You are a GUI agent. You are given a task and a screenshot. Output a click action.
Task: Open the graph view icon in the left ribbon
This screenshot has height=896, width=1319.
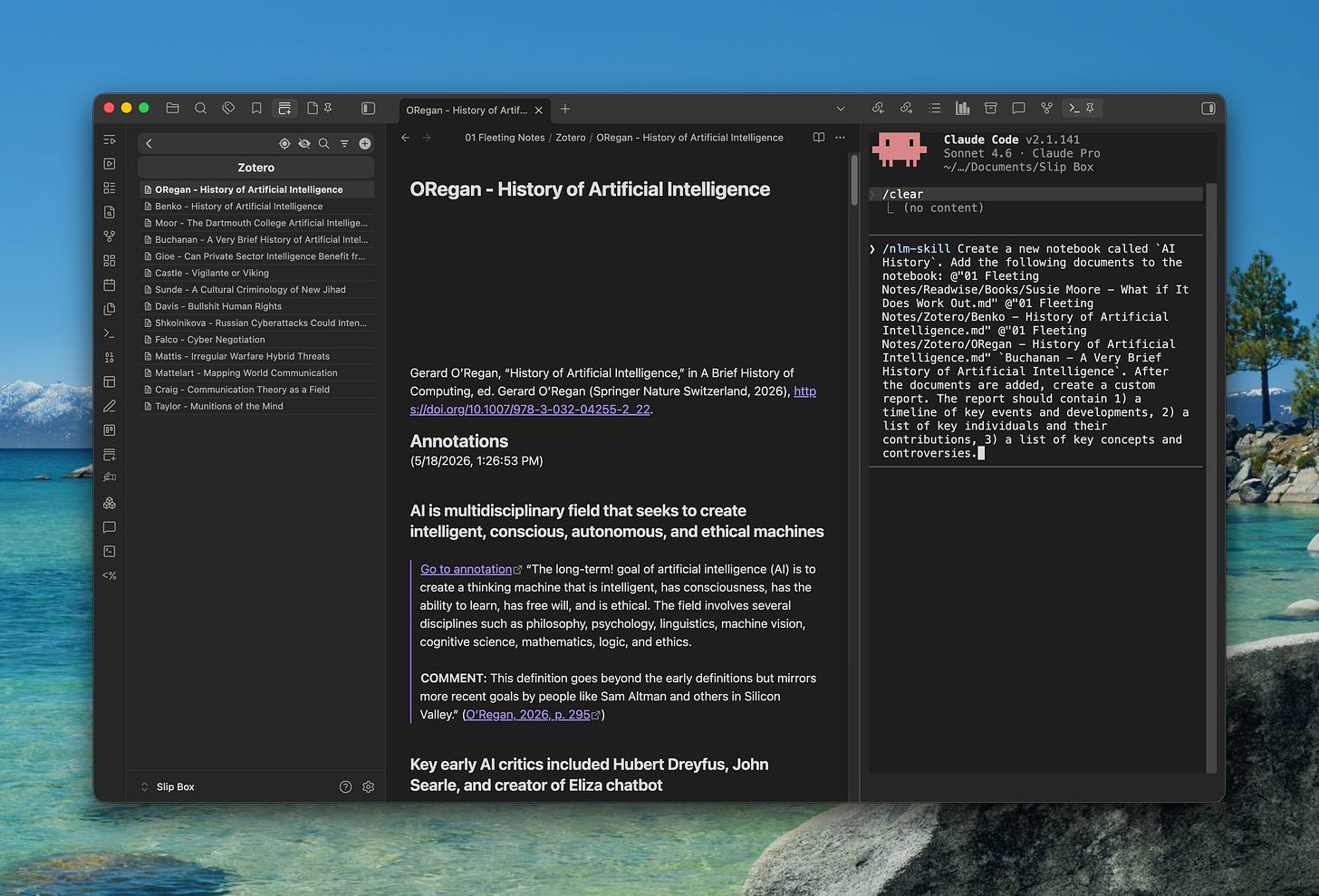click(110, 236)
